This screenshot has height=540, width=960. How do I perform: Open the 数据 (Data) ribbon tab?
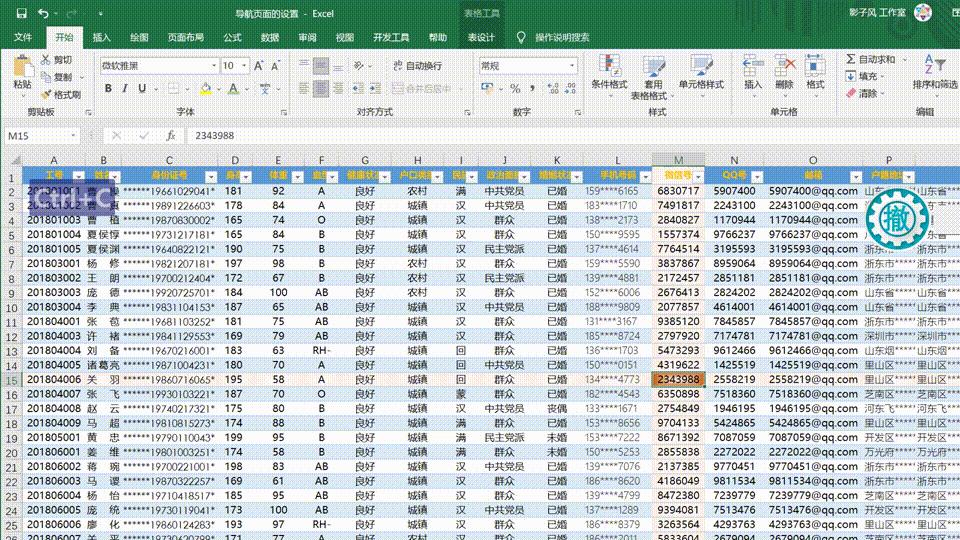(270, 38)
